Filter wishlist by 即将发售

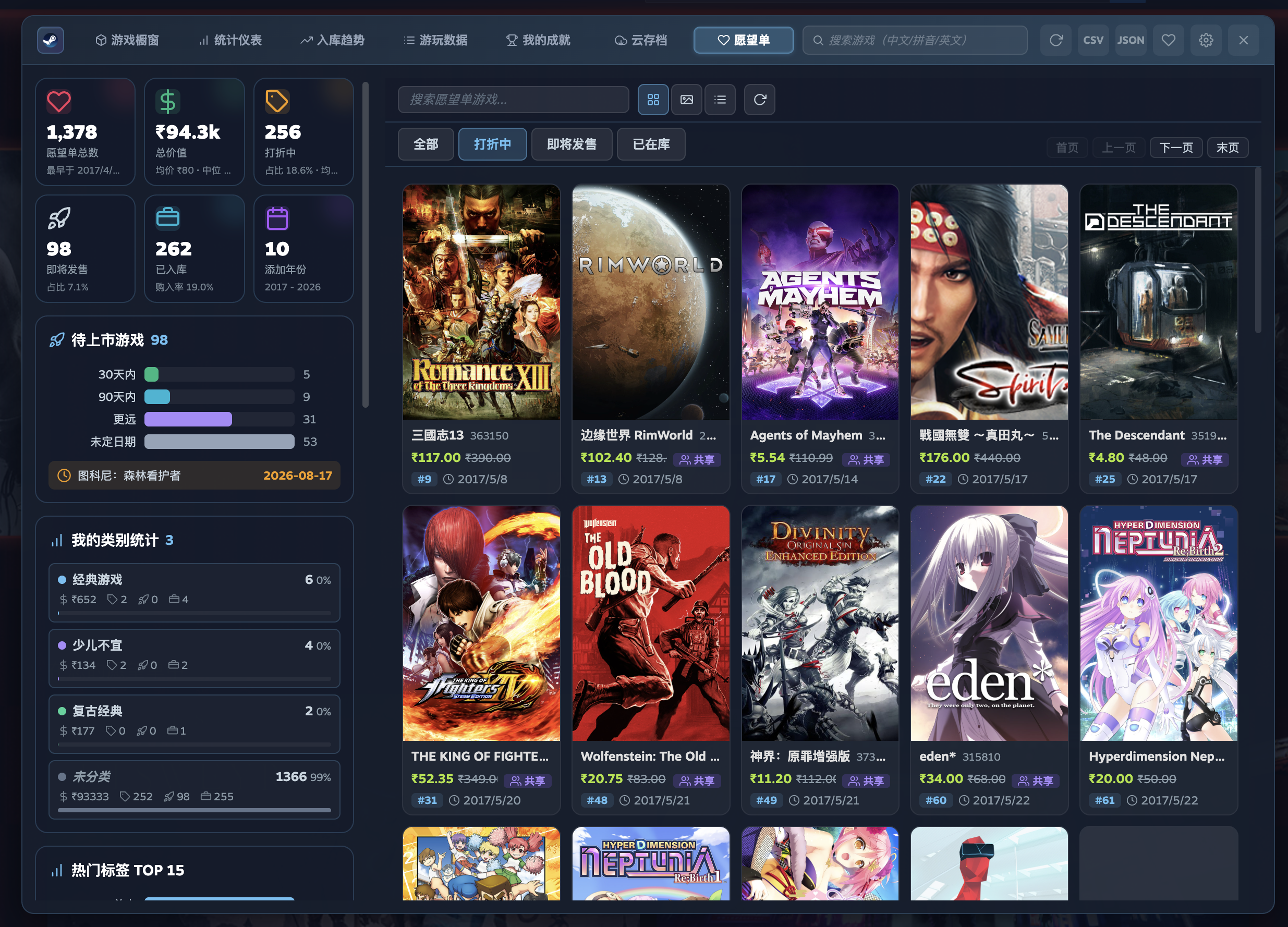[572, 145]
